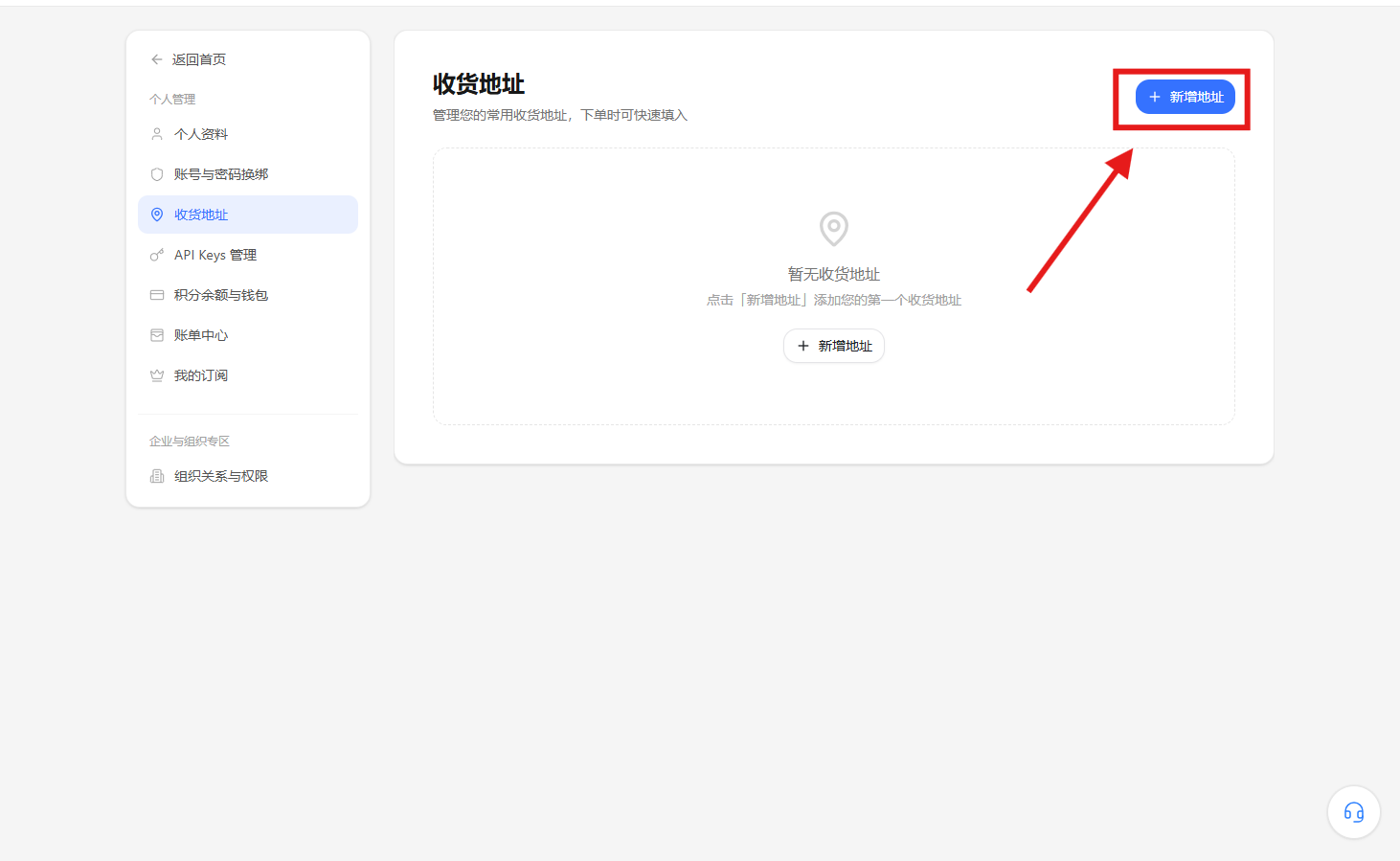Click the 收货地址 page heading
The image size is (1400, 861).
[479, 84]
